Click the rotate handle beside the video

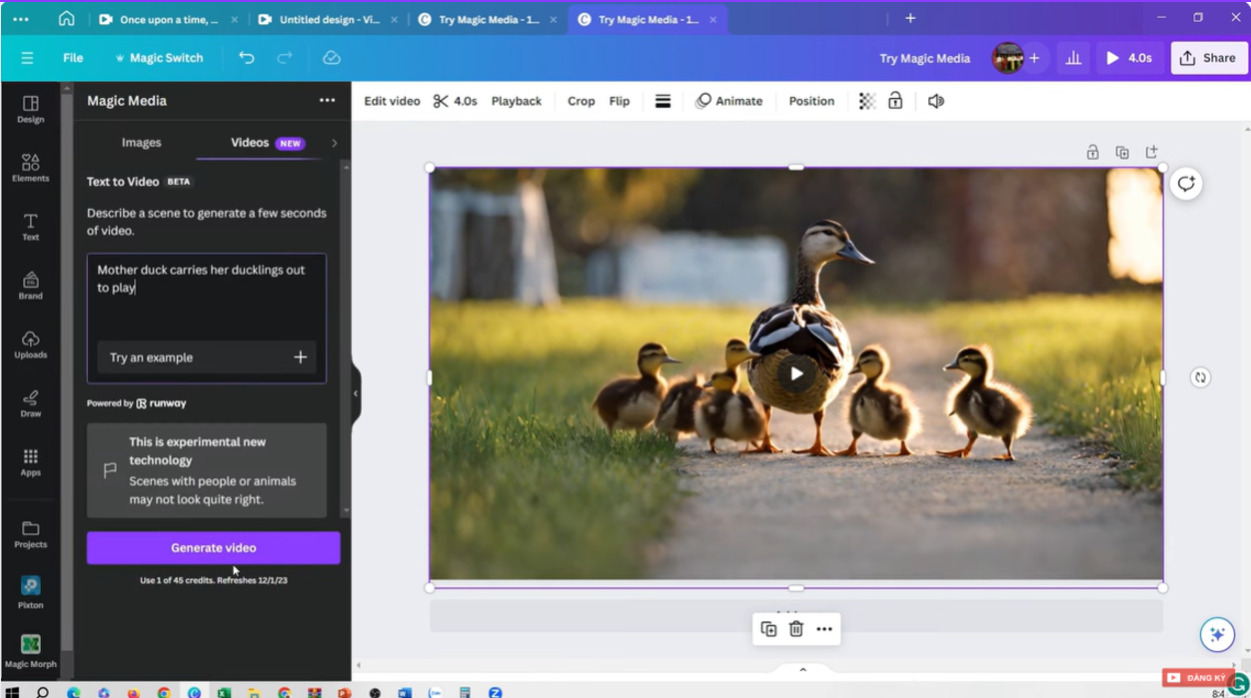pos(1200,377)
